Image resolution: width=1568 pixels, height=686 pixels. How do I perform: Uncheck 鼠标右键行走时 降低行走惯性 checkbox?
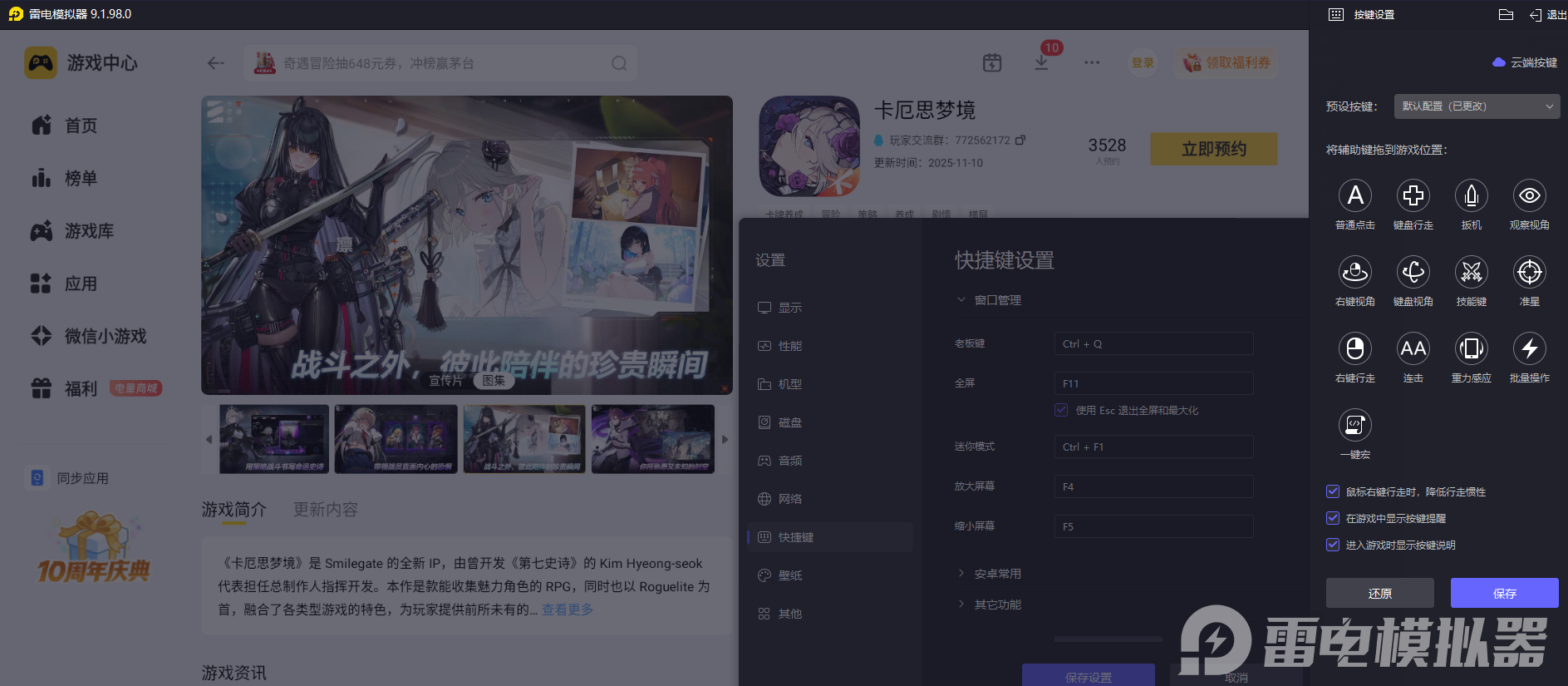pyautogui.click(x=1333, y=492)
